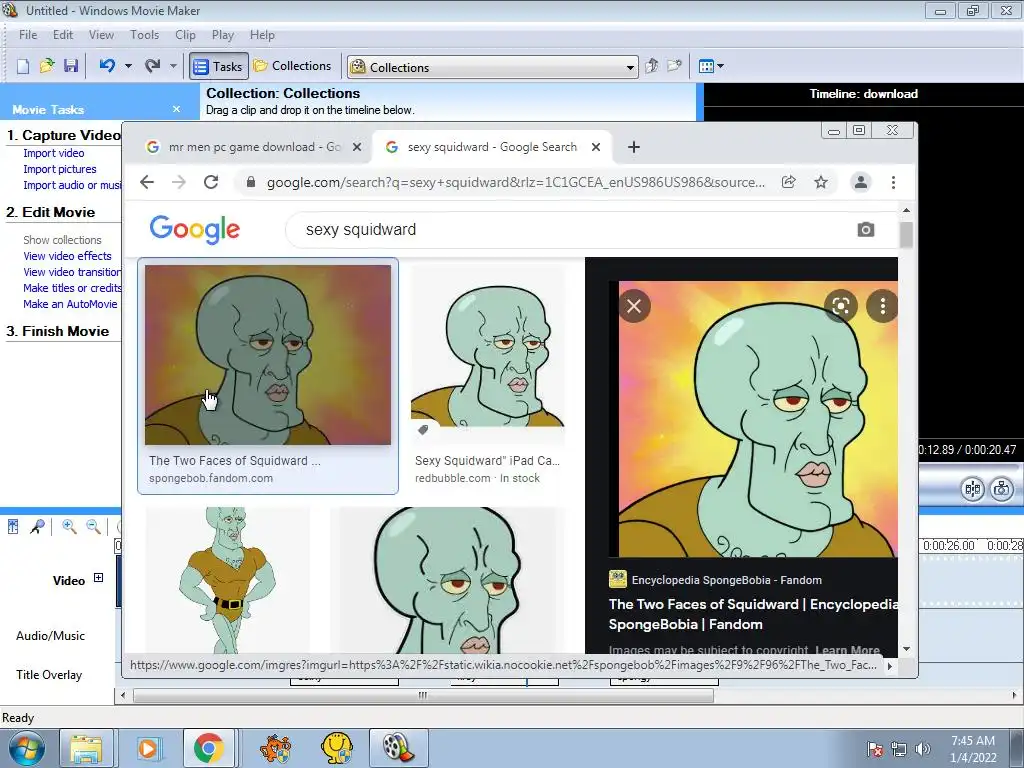This screenshot has width=1024, height=768.
Task: Click the Chrome address bar URL
Action: coord(516,183)
